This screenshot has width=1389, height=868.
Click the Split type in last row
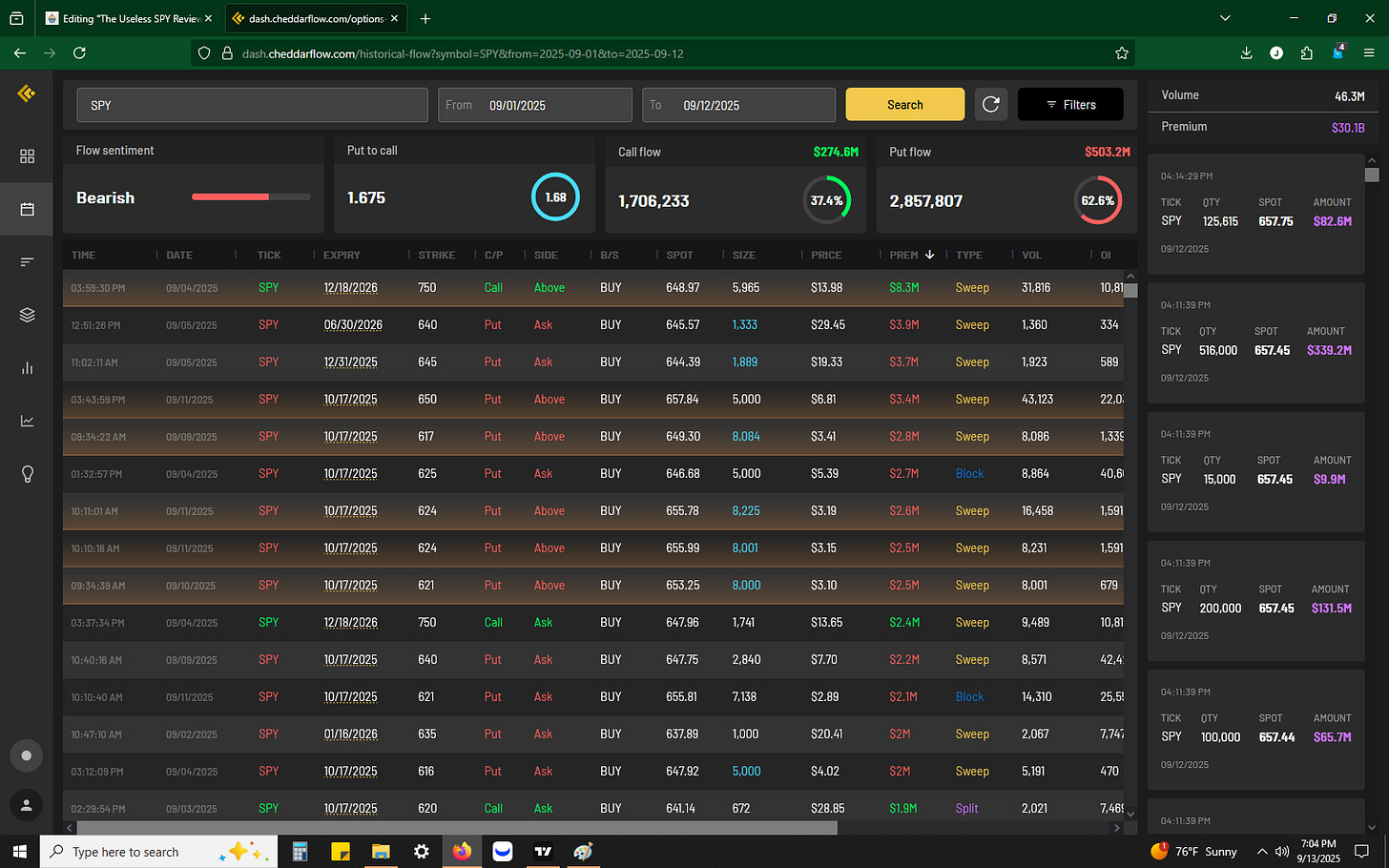click(x=966, y=808)
